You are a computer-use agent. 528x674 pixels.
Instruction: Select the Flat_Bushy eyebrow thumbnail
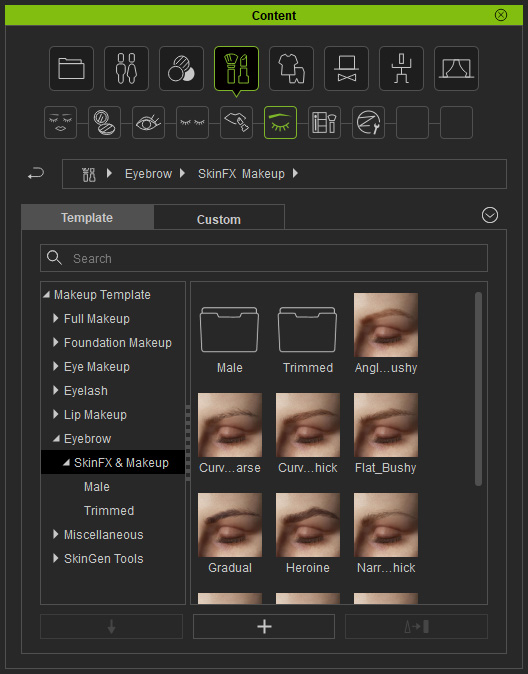click(x=386, y=425)
